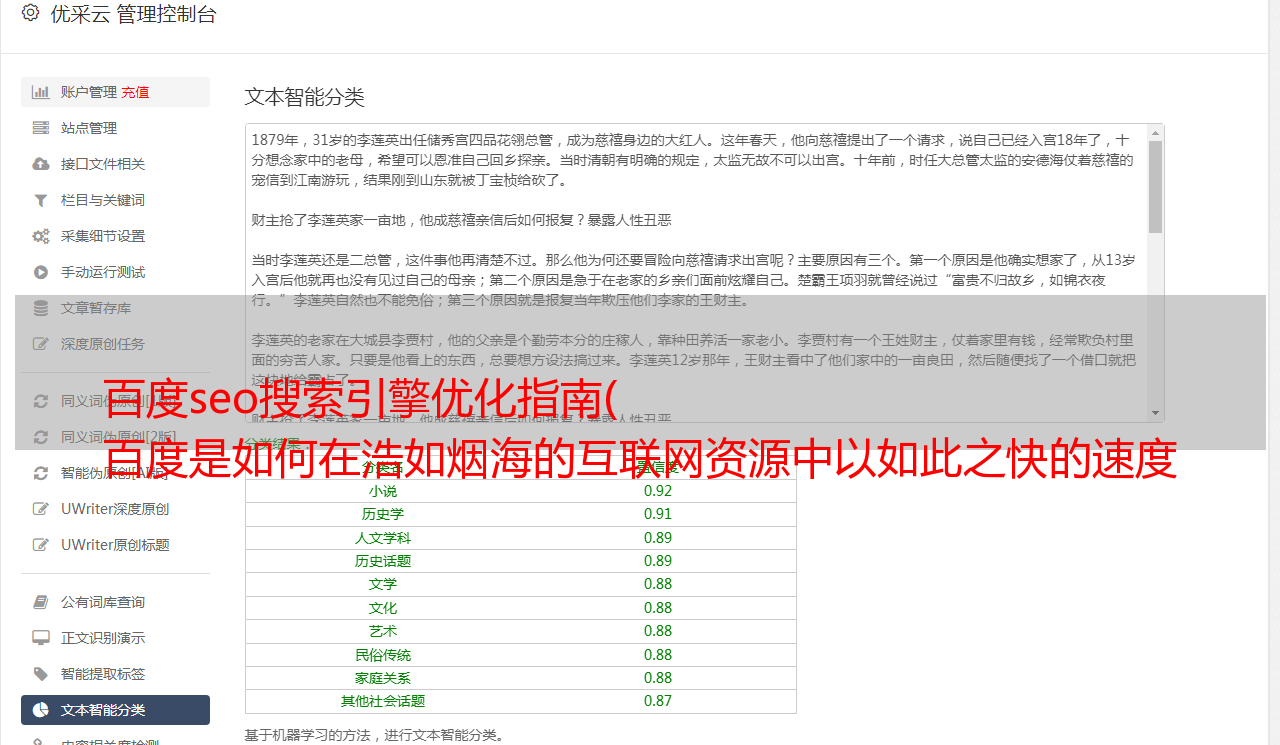The height and width of the screenshot is (745, 1280).
Task: Click the cloud upload icon for 接口文件相关
Action: click(x=41, y=164)
